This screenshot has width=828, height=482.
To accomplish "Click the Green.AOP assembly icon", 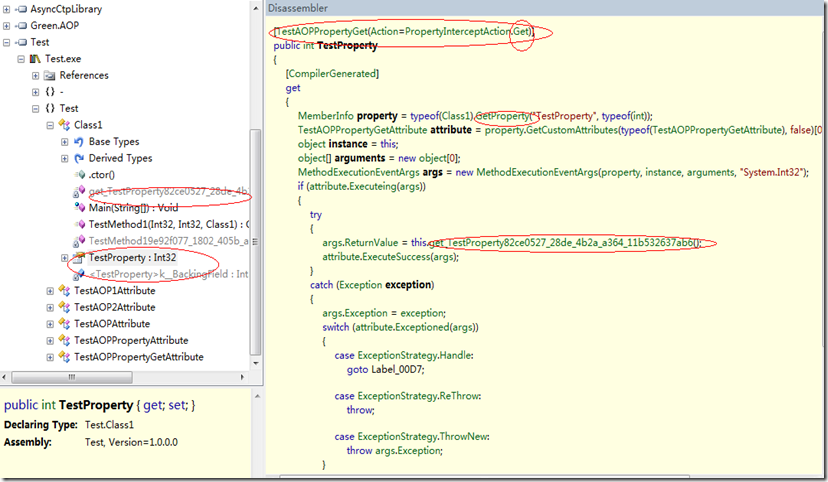I will (x=21, y=25).
